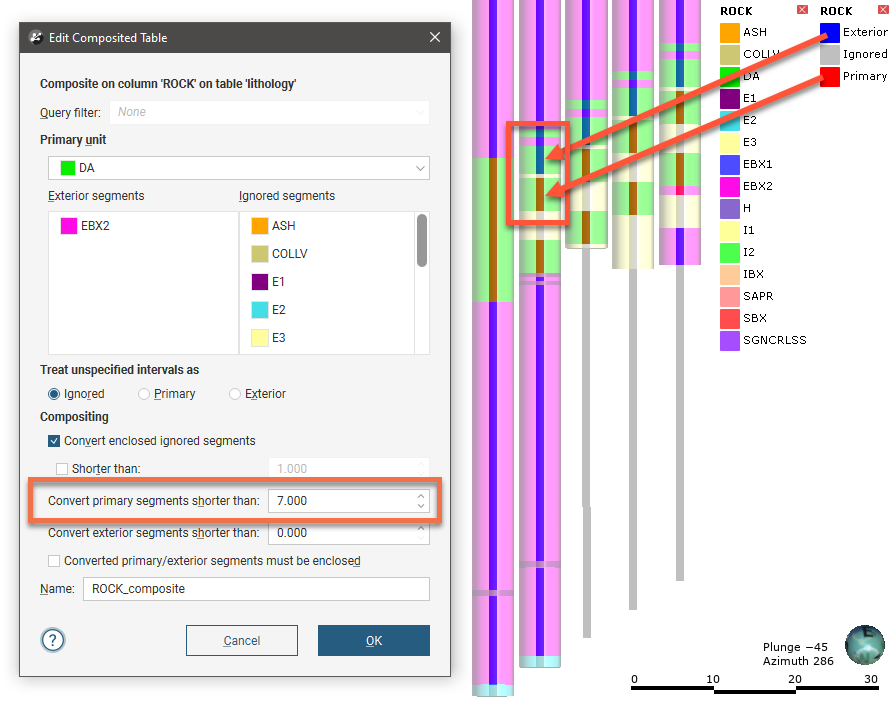
Task: Close the Edit Composited Table dialog
Action: point(434,38)
